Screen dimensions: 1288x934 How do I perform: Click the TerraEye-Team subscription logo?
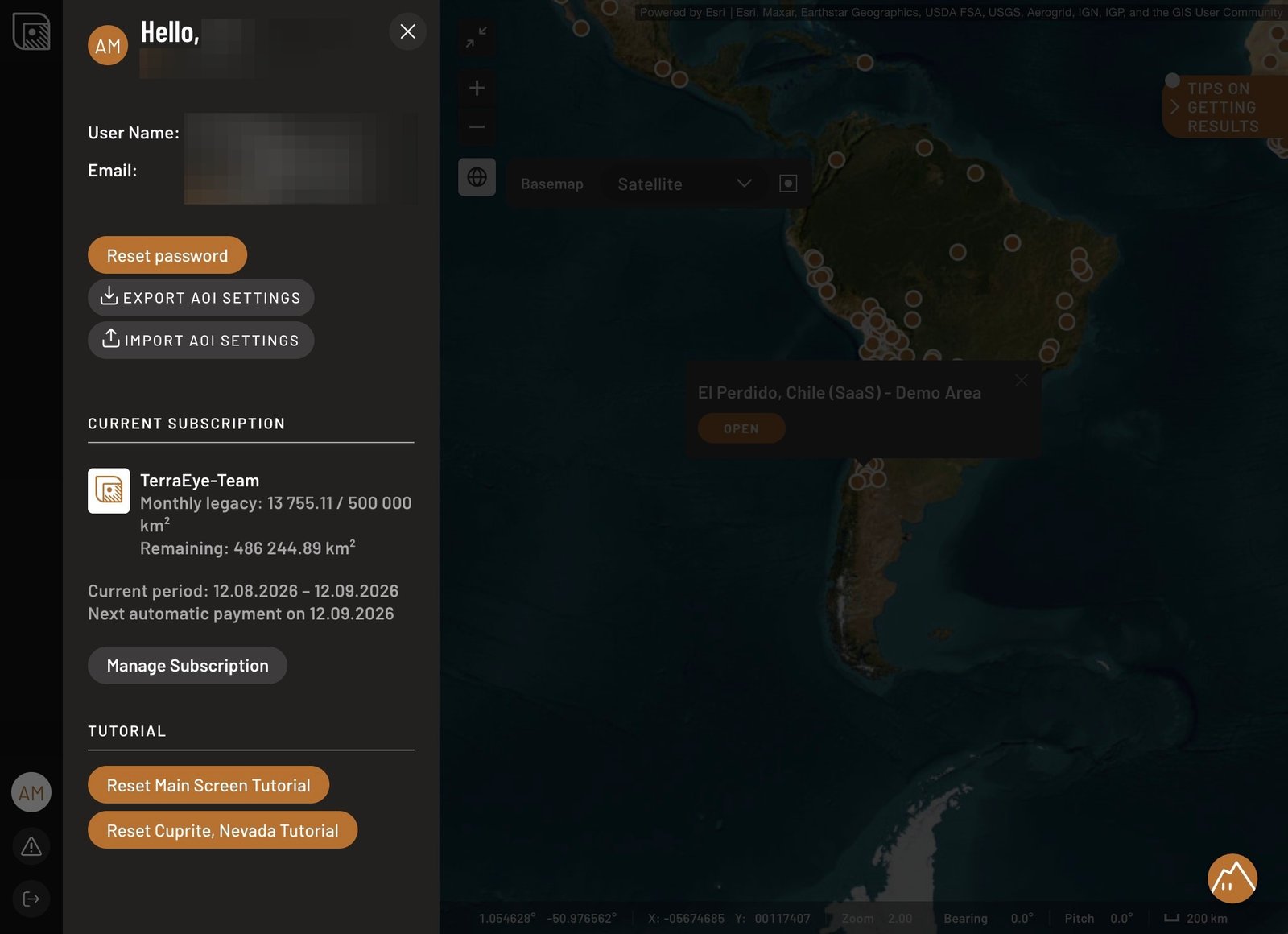pos(109,491)
